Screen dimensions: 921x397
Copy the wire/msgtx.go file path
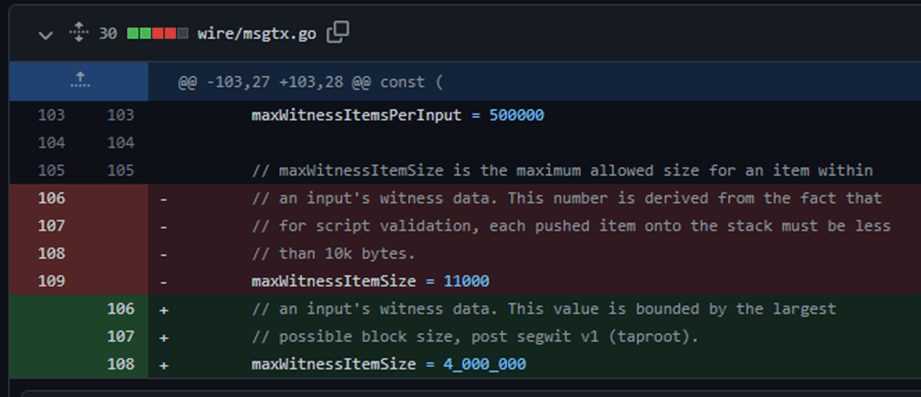338,32
